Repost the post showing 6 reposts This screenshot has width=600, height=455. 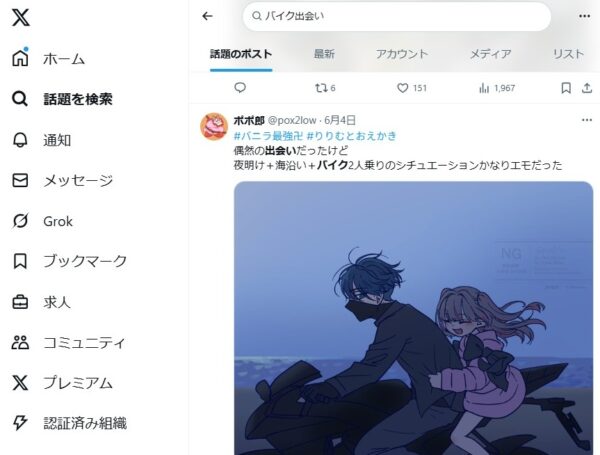tap(325, 88)
